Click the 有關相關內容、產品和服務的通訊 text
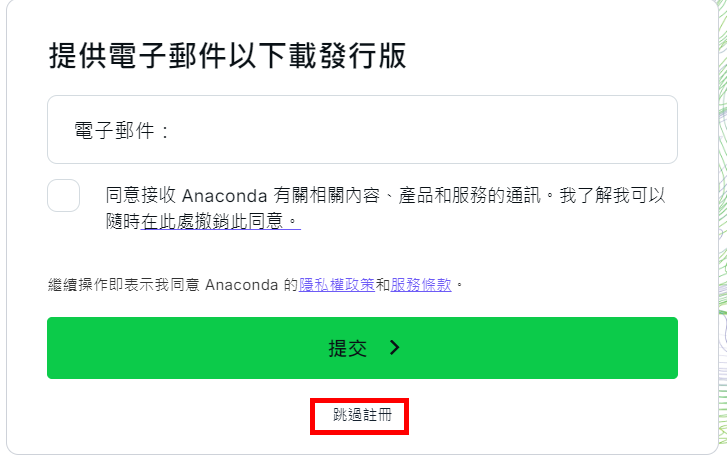Screen dimensions: 727x463 [x=407, y=196]
